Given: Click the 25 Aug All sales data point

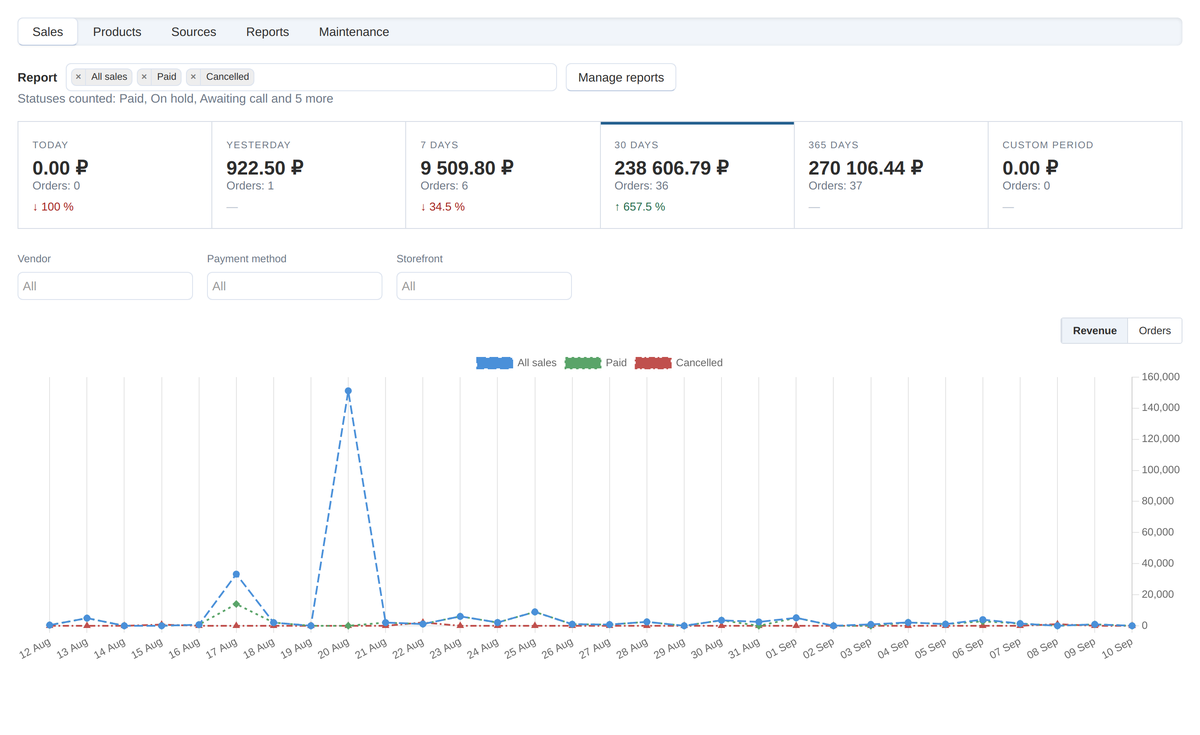Looking at the screenshot, I should (535, 612).
